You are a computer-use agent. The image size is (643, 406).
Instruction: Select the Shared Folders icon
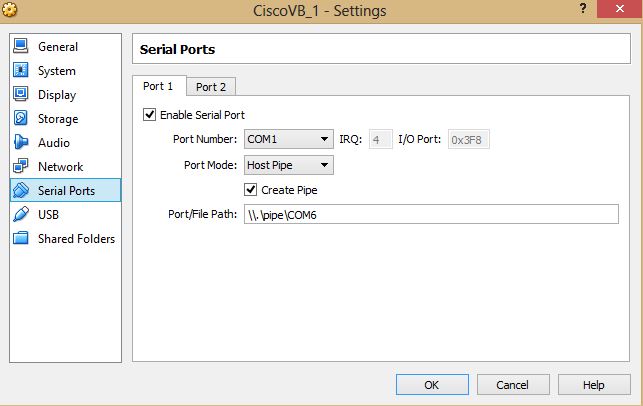pyautogui.click(x=20, y=239)
